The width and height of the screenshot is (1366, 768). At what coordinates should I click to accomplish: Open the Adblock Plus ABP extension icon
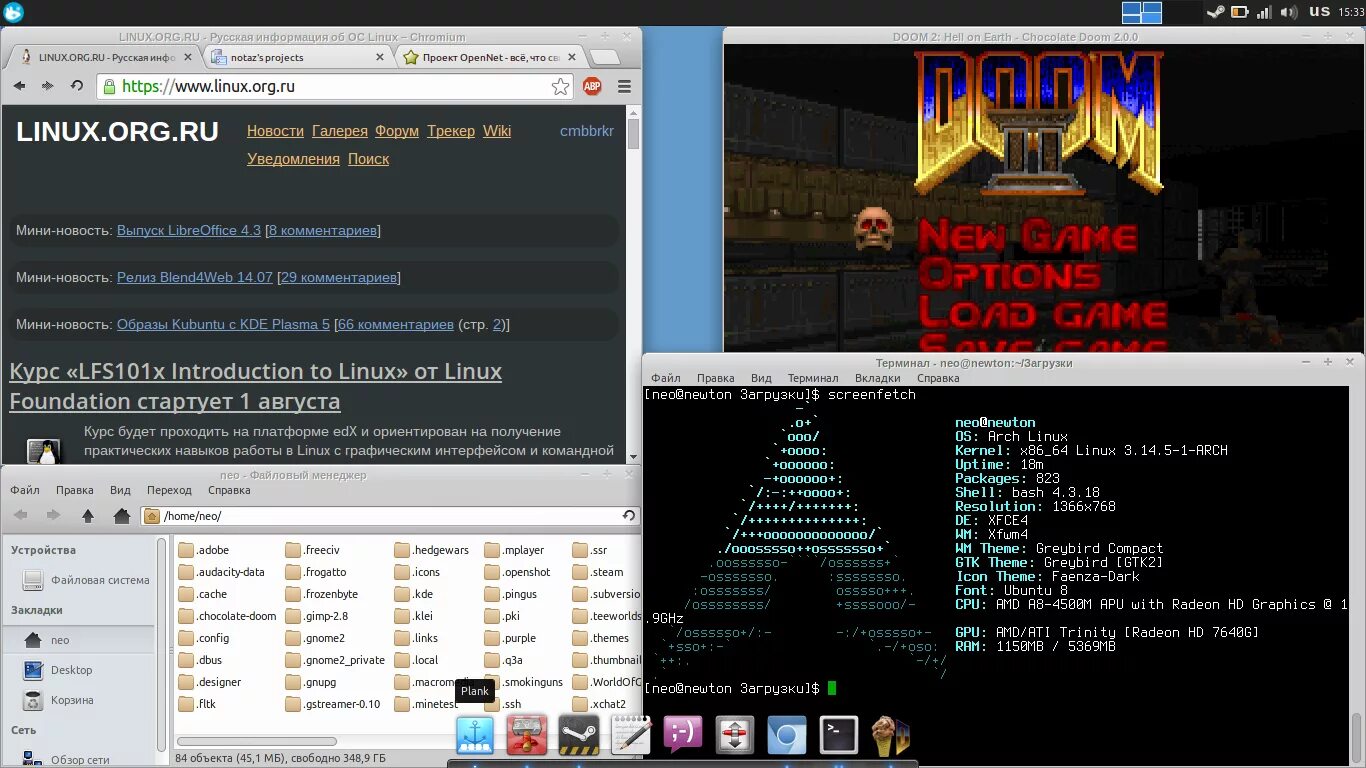click(592, 87)
